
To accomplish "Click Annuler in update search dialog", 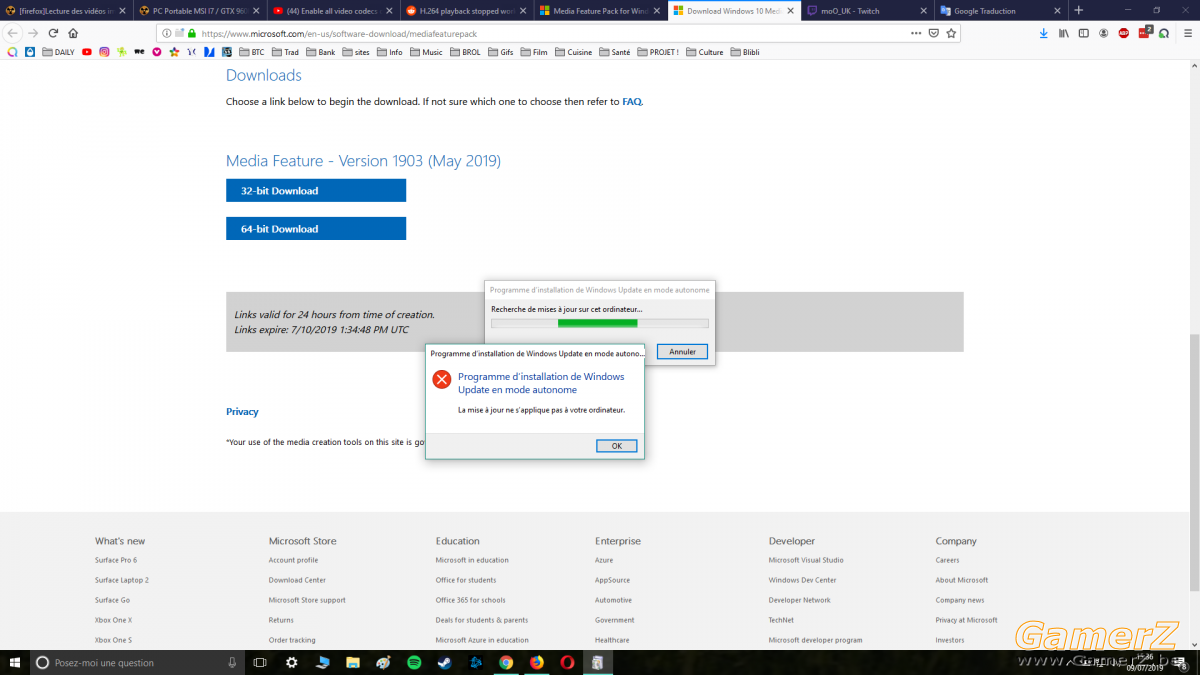I will coord(683,352).
